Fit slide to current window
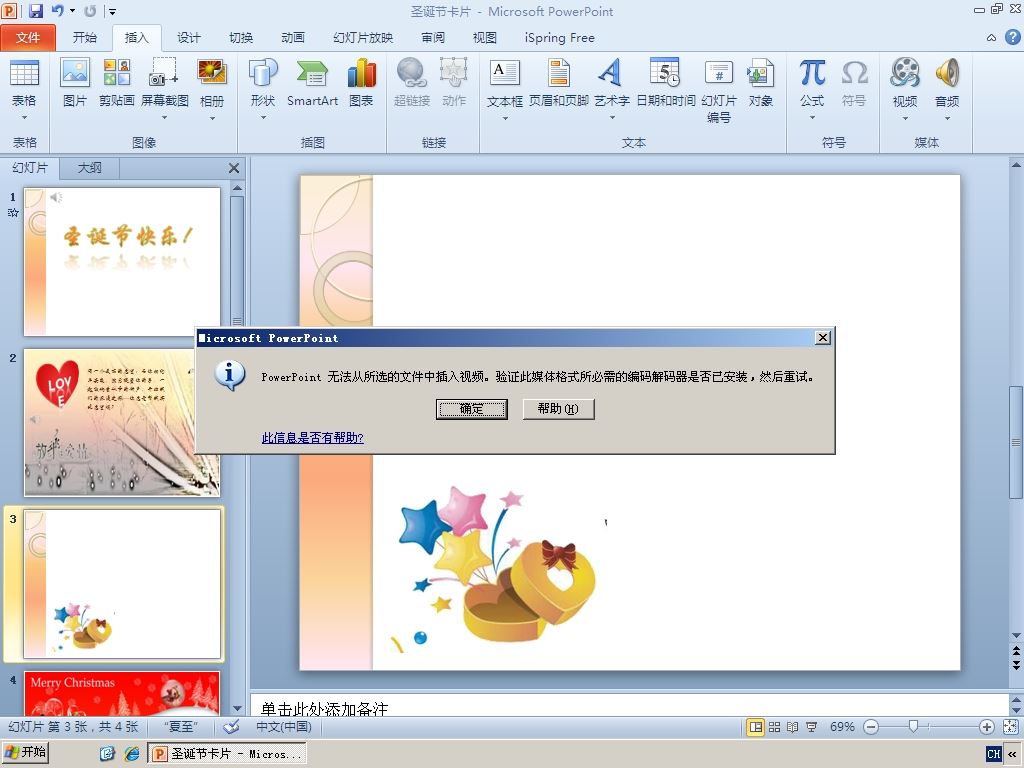Image resolution: width=1024 pixels, height=768 pixels. point(1010,727)
